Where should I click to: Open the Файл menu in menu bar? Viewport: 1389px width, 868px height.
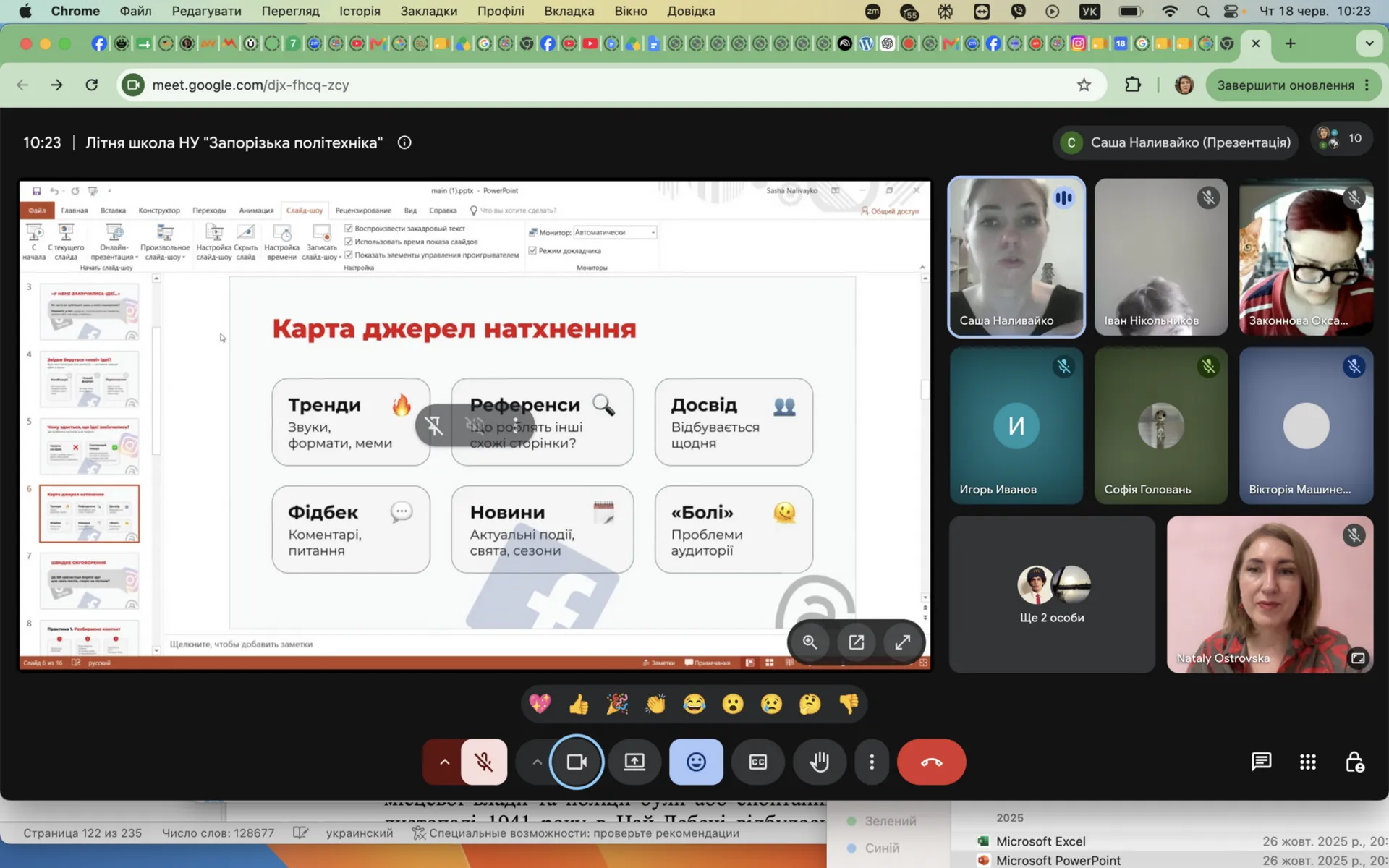135,11
